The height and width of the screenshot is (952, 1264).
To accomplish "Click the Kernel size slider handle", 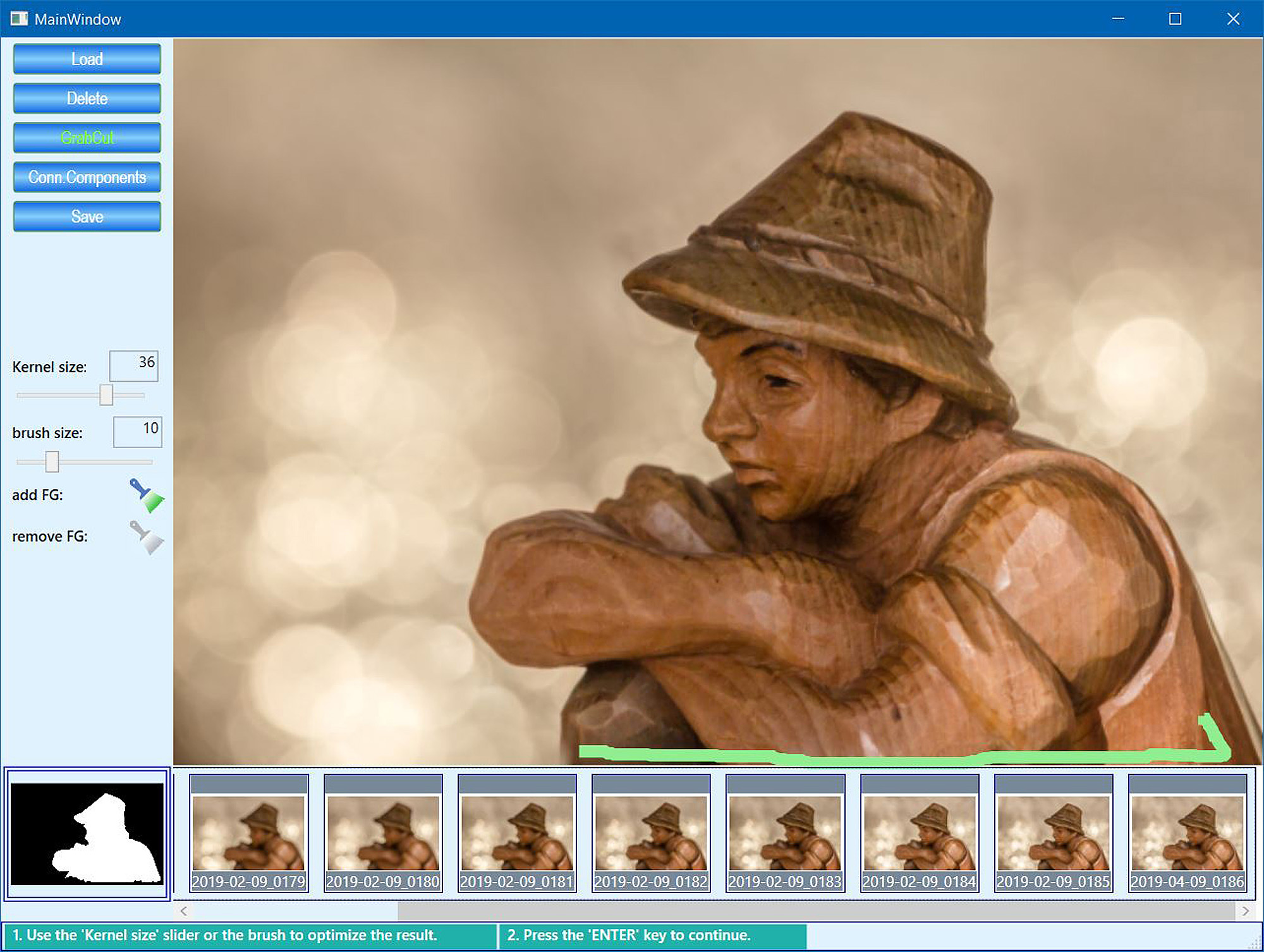I will [106, 395].
